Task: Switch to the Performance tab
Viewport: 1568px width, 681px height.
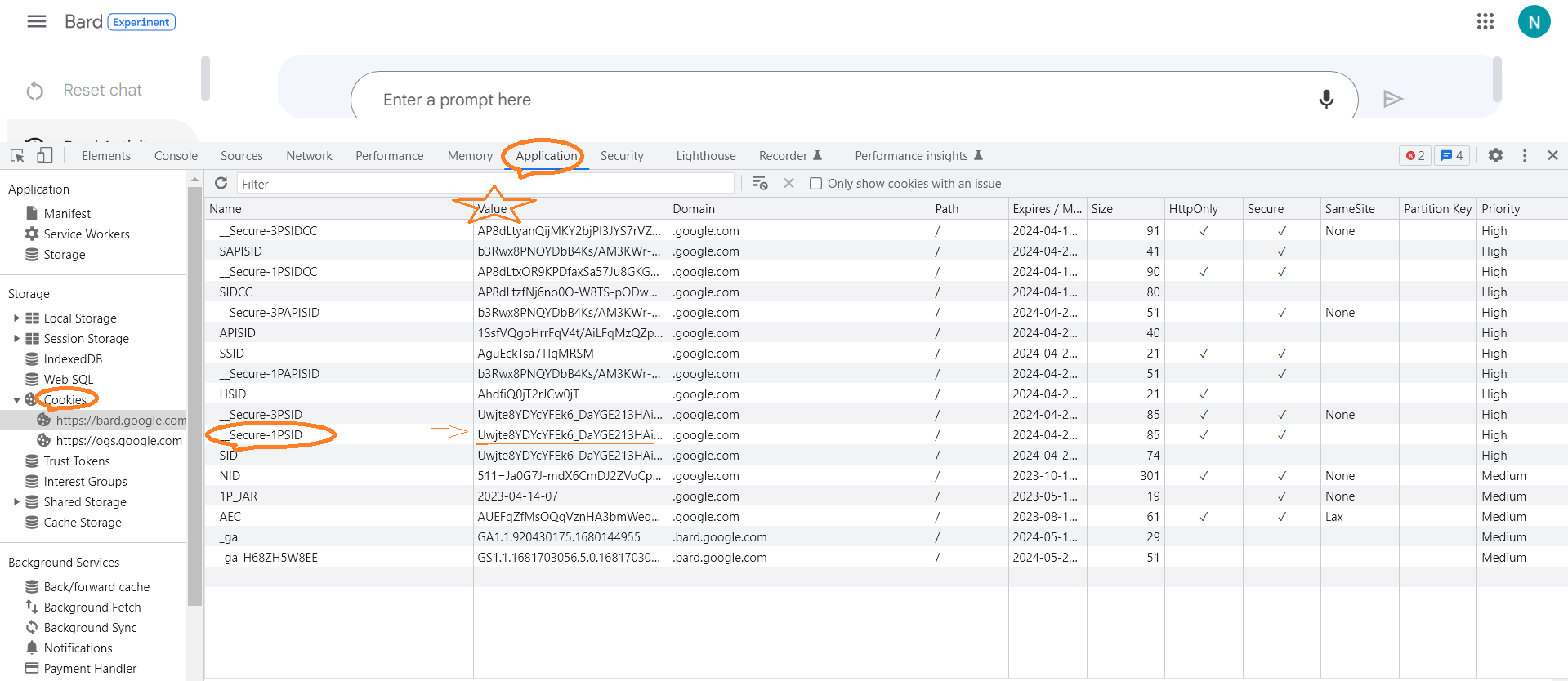Action: click(389, 155)
